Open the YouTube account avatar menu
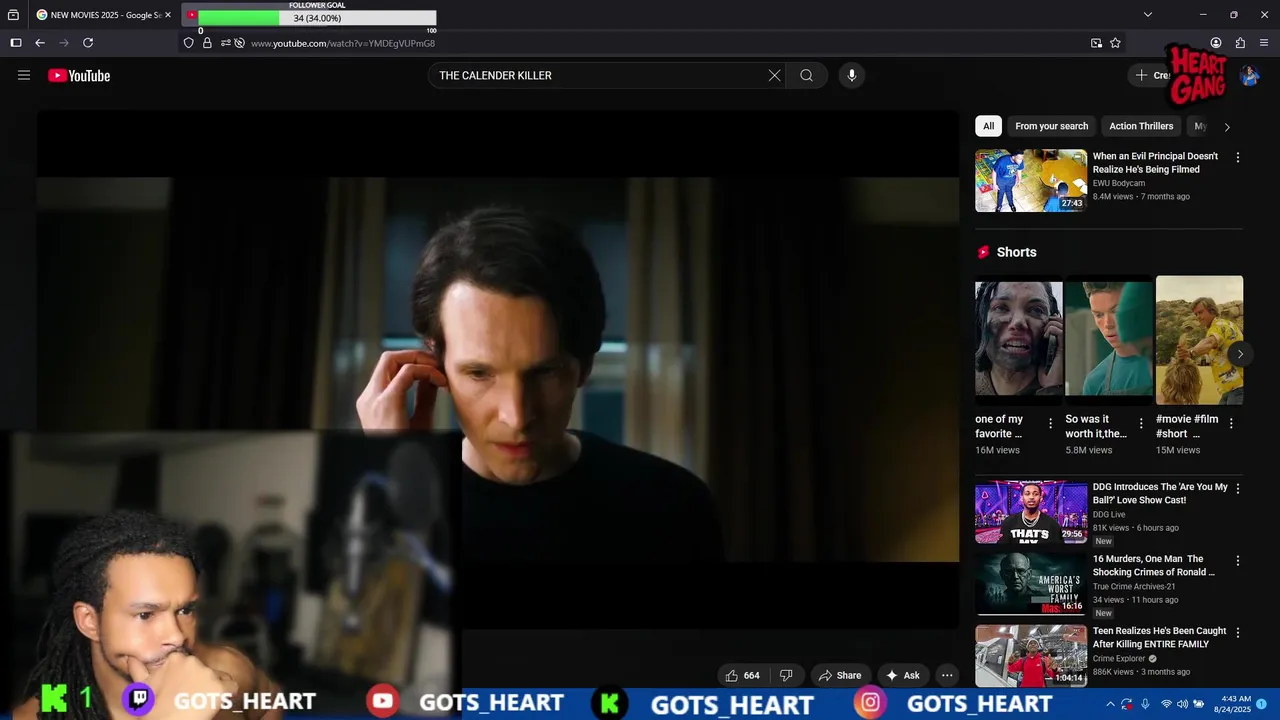The width and height of the screenshot is (1280, 720). pyautogui.click(x=1249, y=75)
